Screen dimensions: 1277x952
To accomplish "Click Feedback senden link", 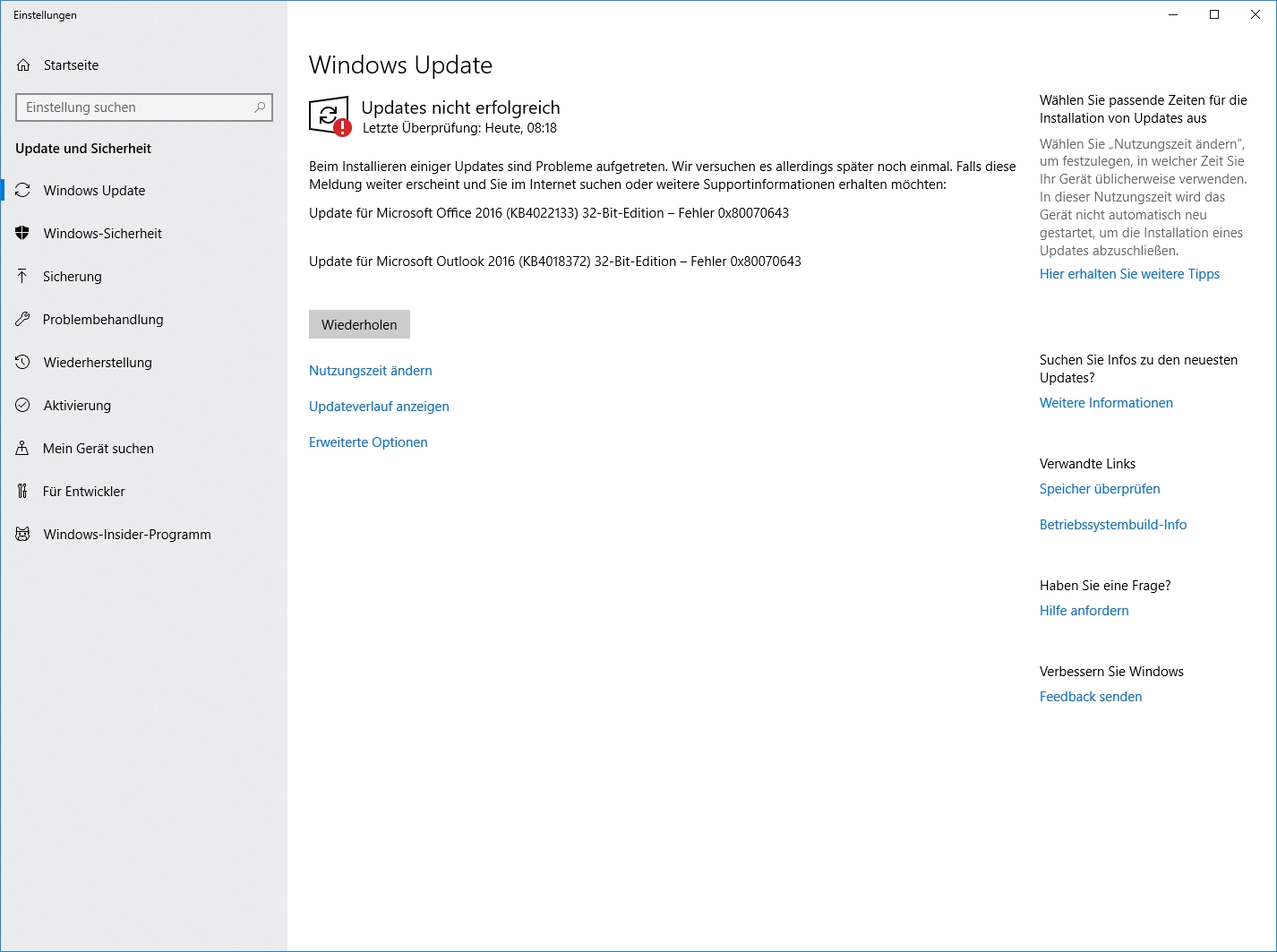I will click(x=1091, y=697).
